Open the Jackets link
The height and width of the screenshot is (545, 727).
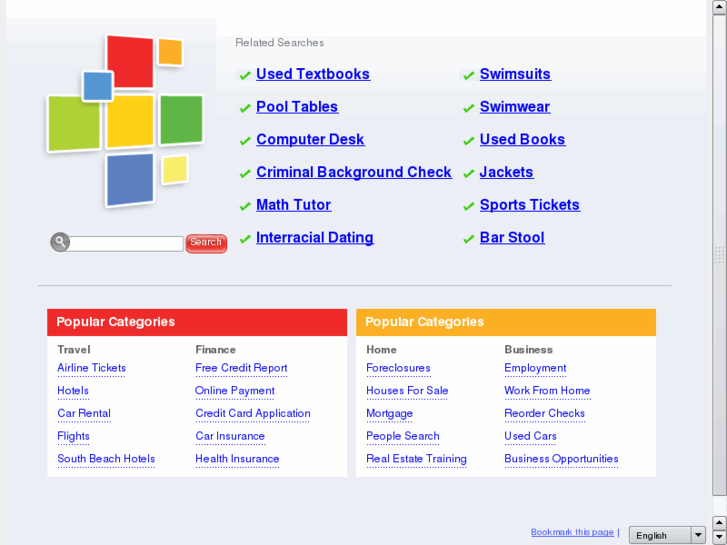506,173
